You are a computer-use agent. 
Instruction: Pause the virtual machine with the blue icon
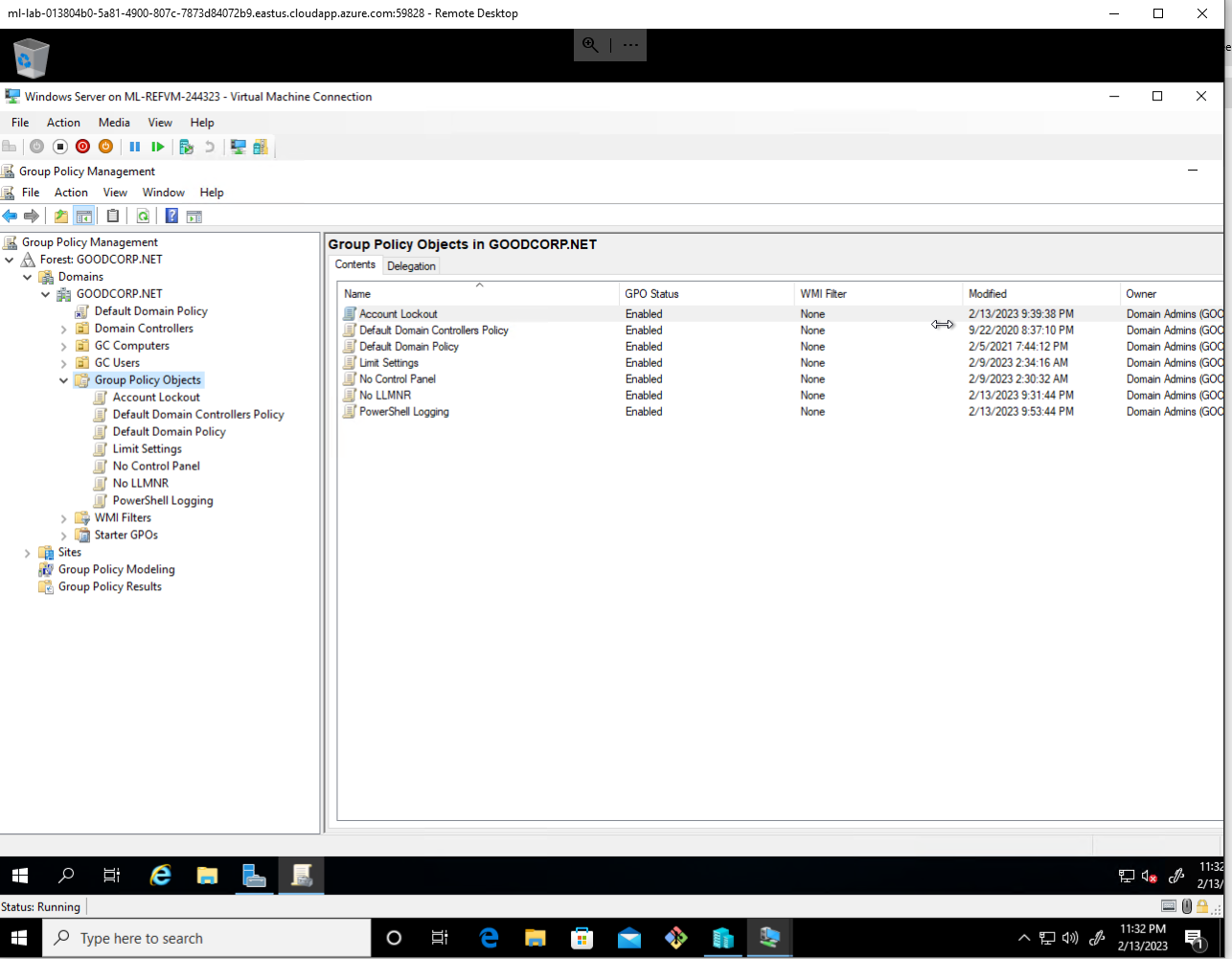click(x=135, y=147)
